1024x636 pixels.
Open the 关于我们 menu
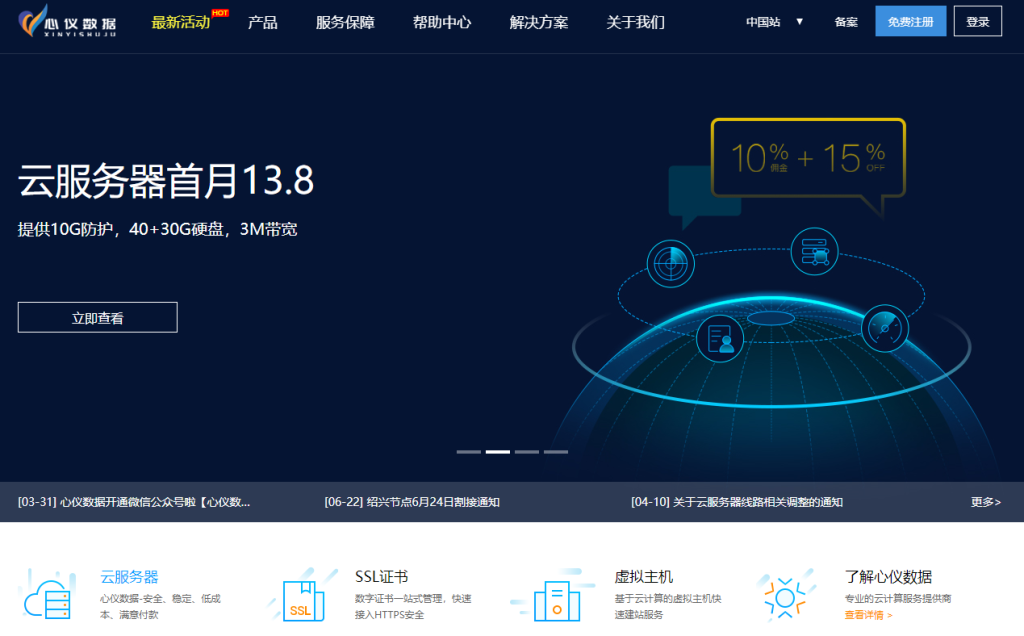pos(635,22)
